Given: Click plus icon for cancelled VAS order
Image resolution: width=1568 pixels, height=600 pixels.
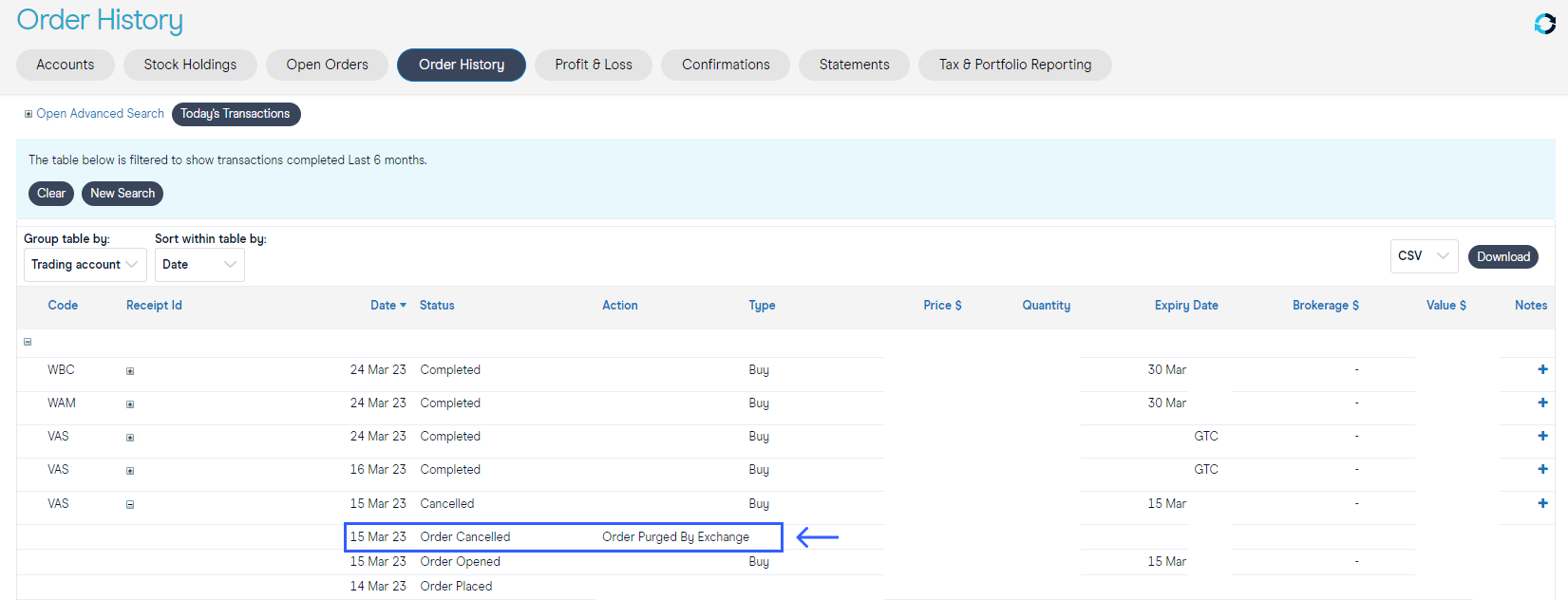Looking at the screenshot, I should coord(1542,503).
